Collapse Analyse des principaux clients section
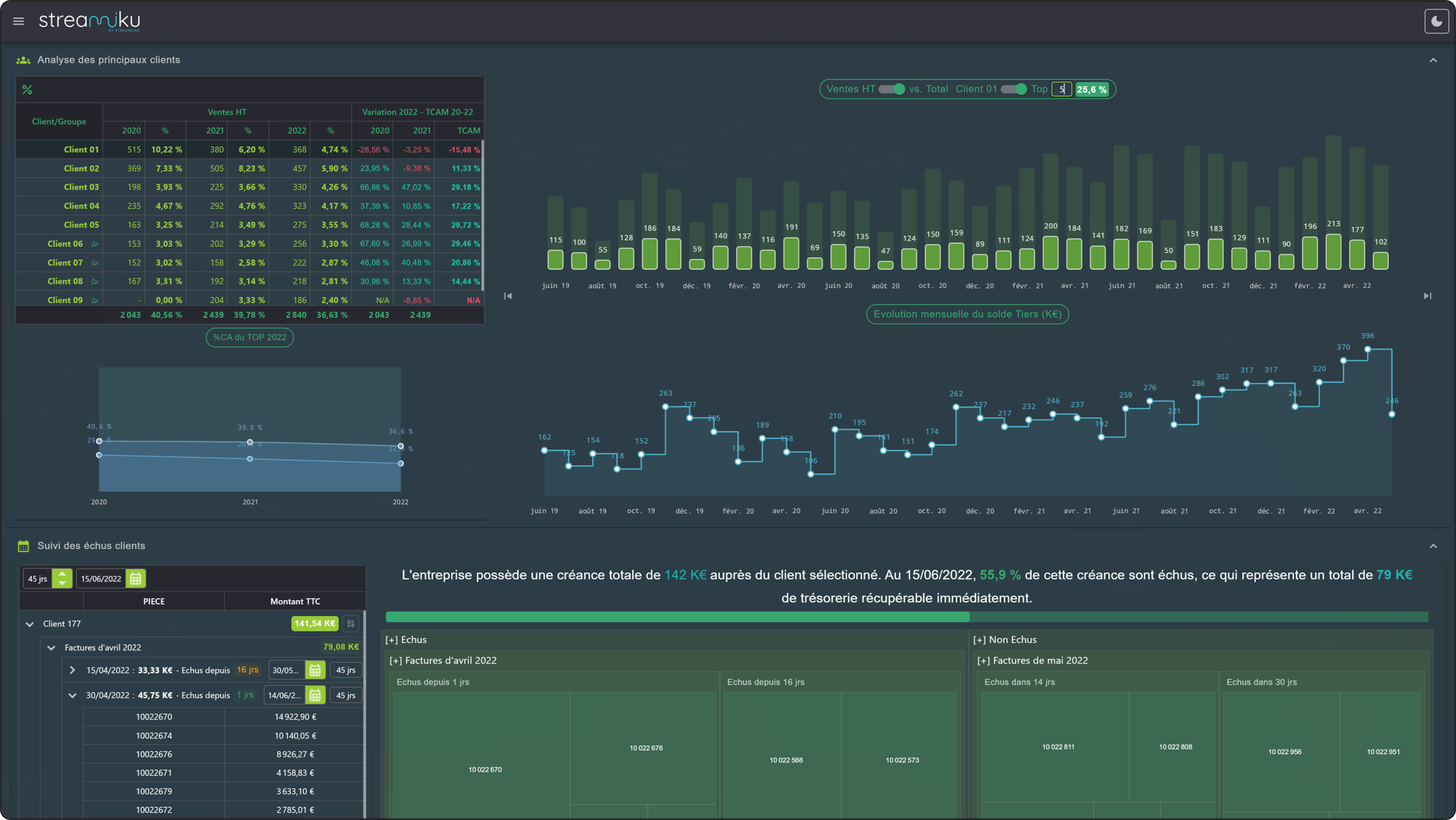Viewport: 1456px width, 820px height. click(x=1433, y=60)
